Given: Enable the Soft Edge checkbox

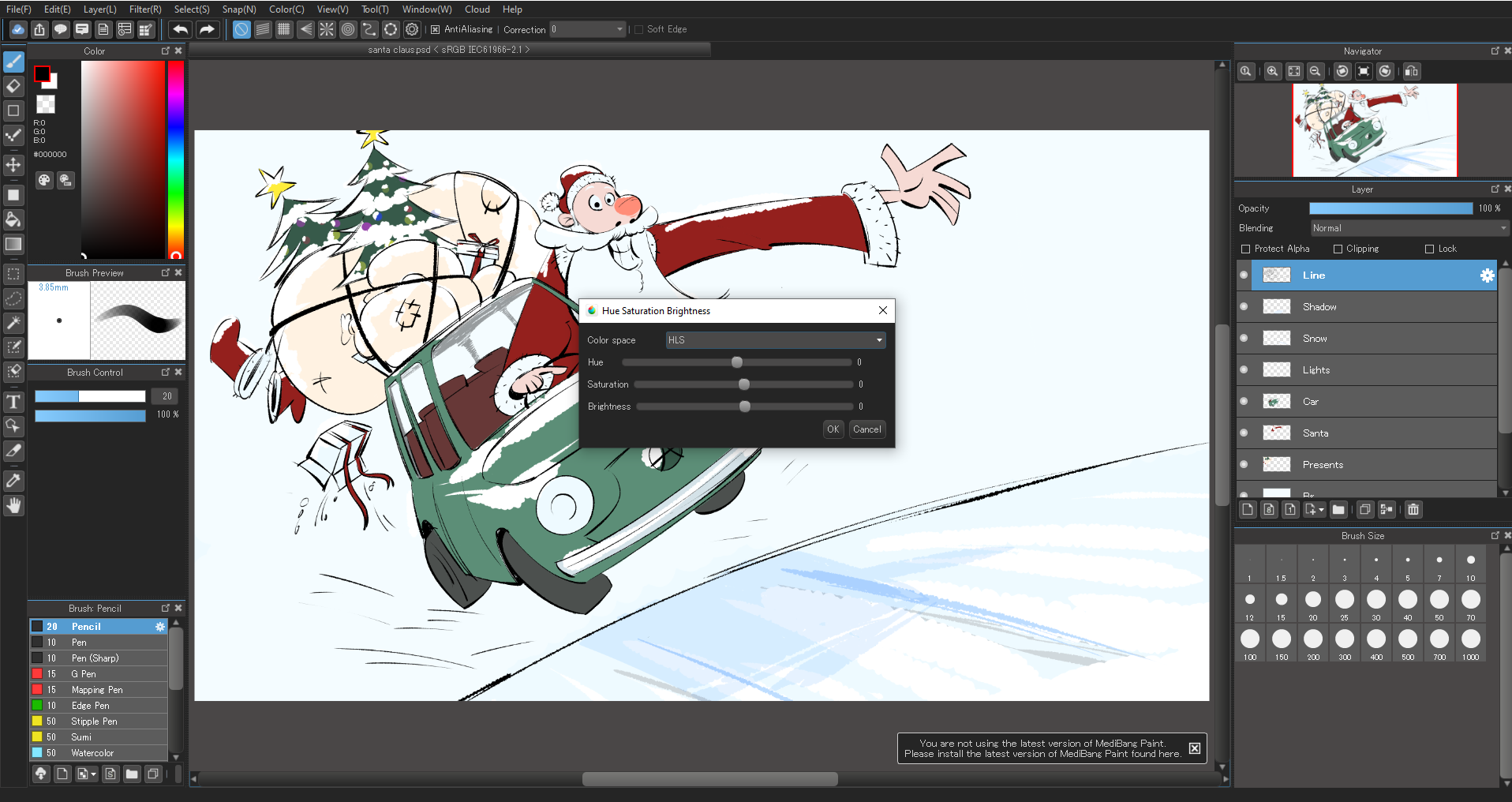Looking at the screenshot, I should 639,29.
